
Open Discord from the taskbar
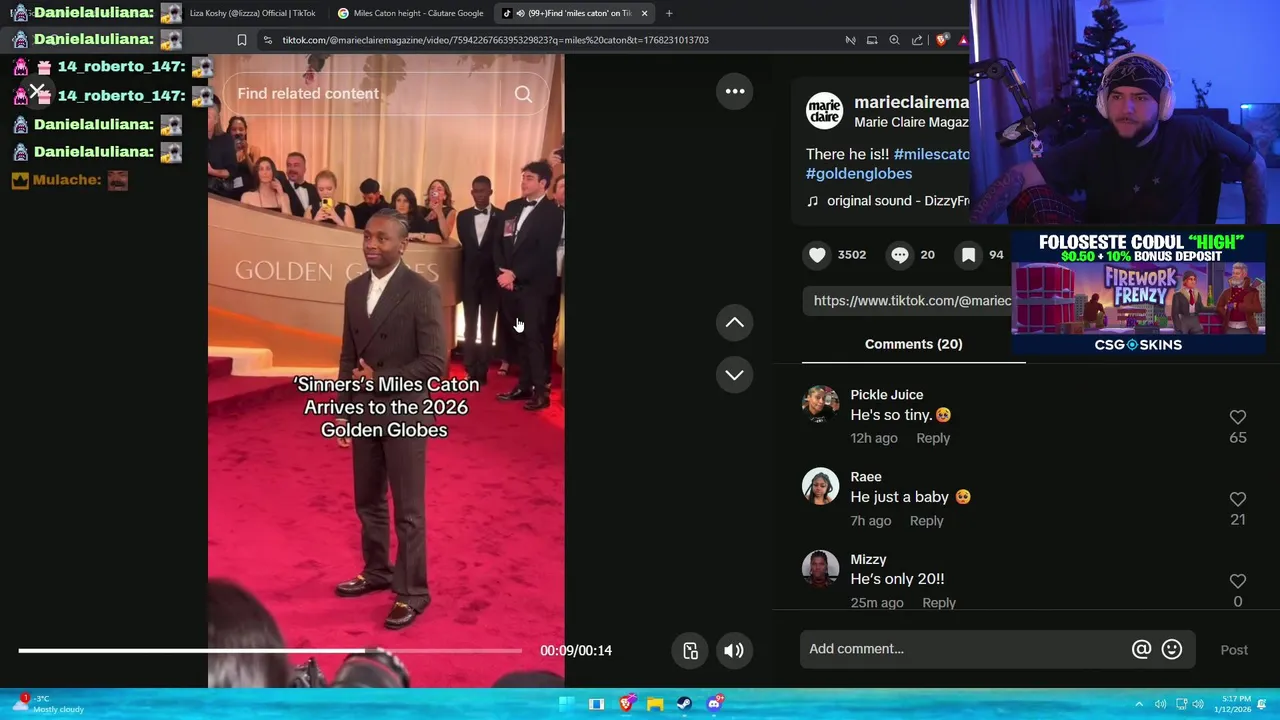click(714, 704)
